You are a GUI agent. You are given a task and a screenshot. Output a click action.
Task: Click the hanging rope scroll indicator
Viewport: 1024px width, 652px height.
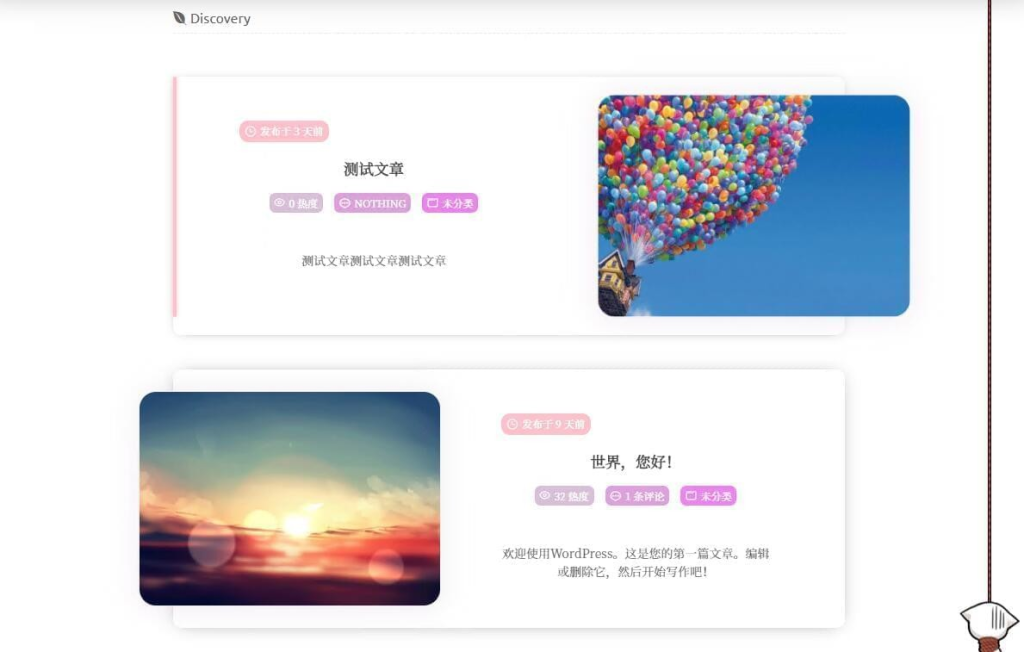click(x=990, y=300)
